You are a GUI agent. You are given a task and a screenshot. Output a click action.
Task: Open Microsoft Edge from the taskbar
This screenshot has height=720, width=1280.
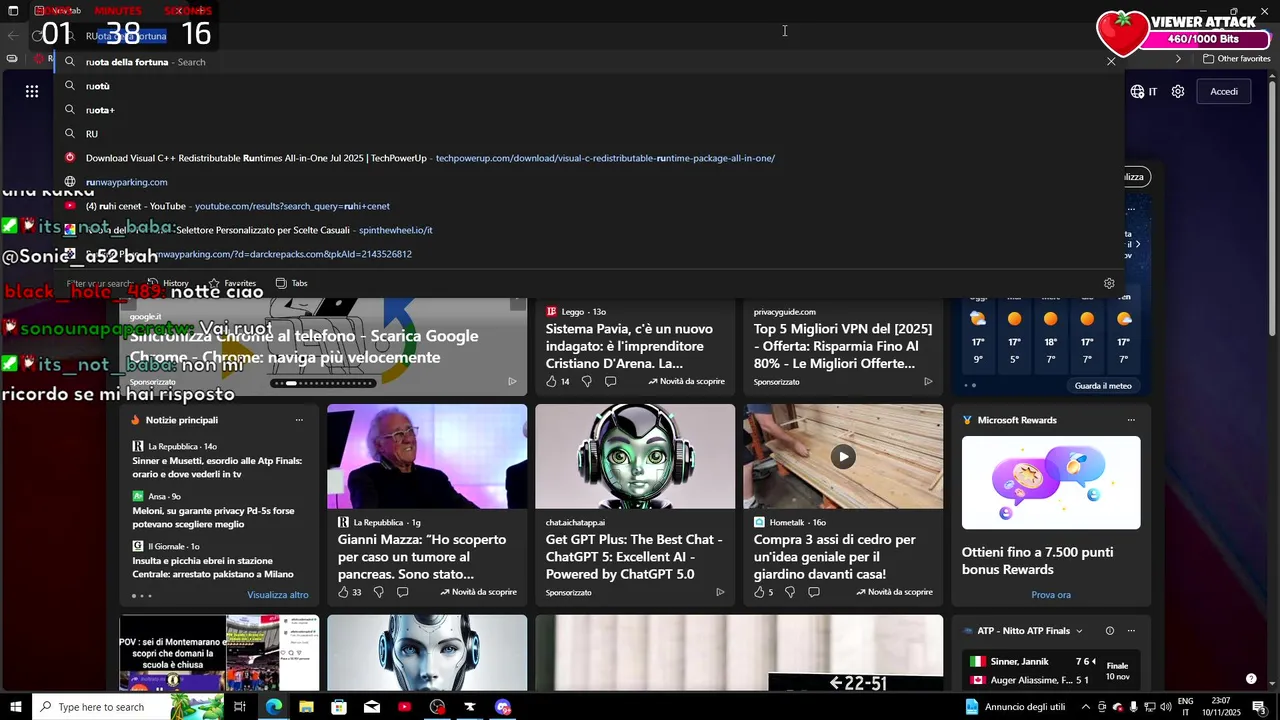(273, 707)
